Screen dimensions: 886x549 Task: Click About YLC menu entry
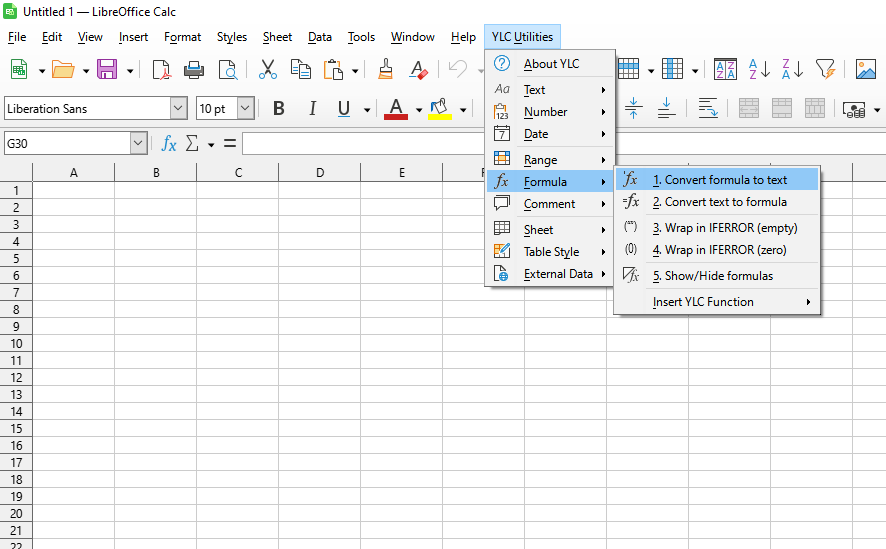[551, 64]
